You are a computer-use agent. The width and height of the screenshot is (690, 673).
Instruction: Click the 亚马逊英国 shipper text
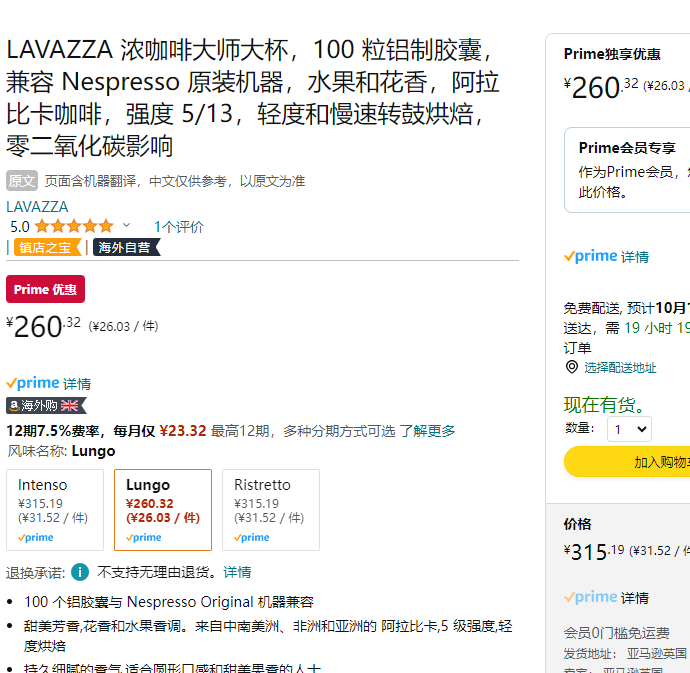[x=657, y=653]
